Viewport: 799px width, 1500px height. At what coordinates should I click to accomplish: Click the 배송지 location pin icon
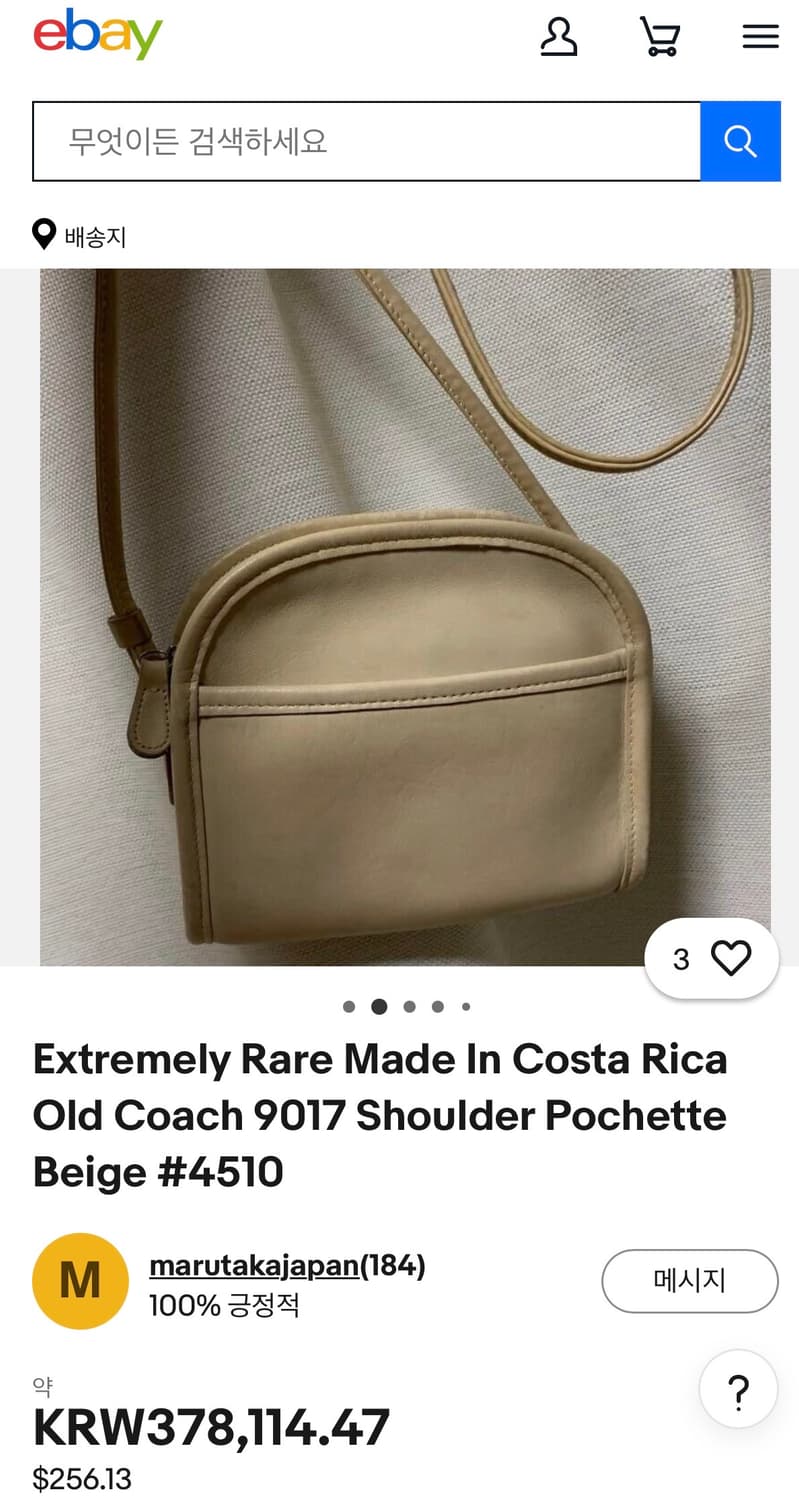44,236
